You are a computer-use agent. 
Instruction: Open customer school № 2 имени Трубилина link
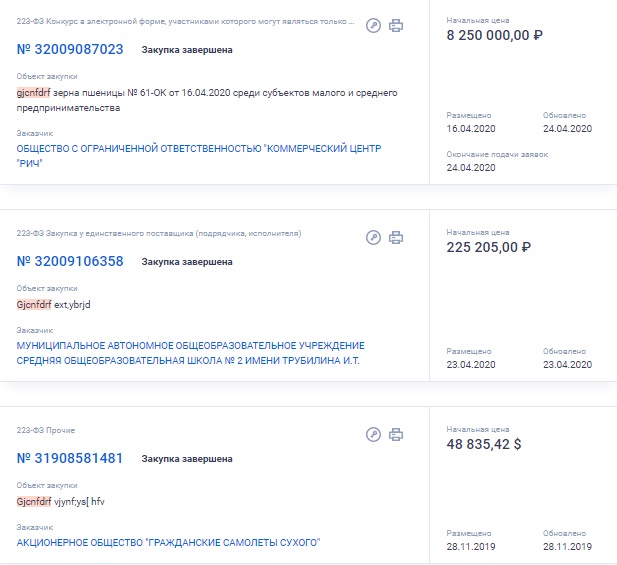pyautogui.click(x=190, y=352)
